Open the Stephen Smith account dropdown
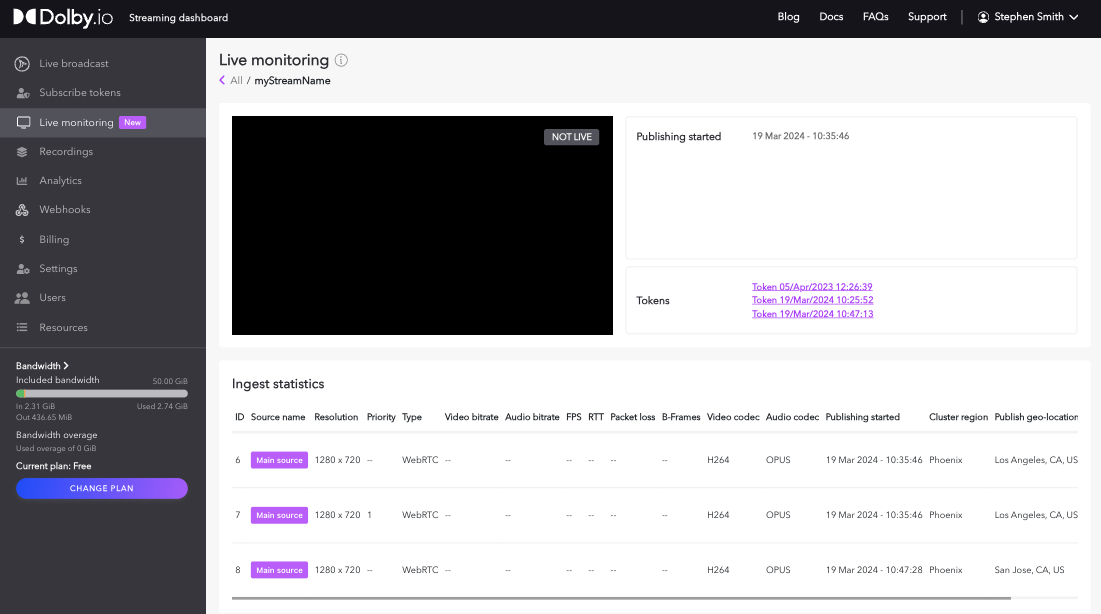The height and width of the screenshot is (614, 1101). [1028, 17]
